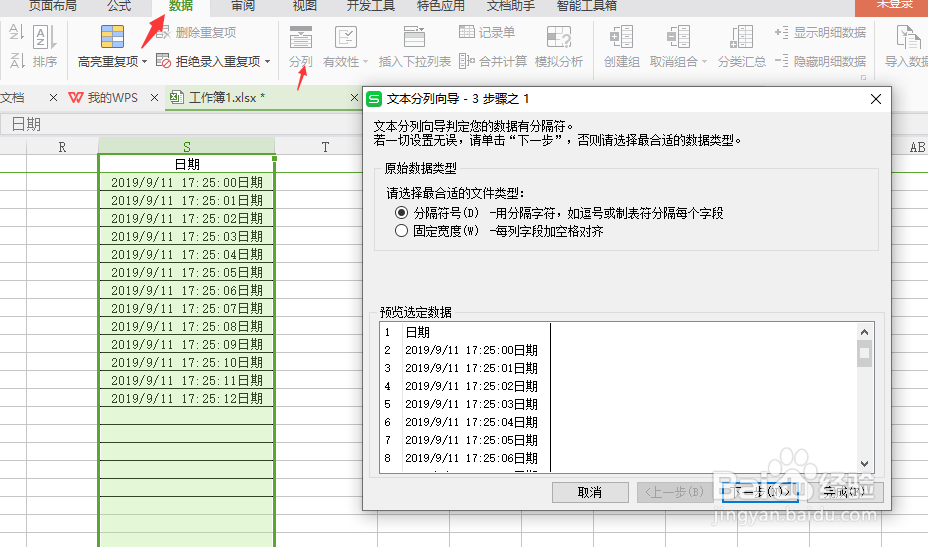928x547 pixels.
Task: Click the 有效性 data validation icon
Action: click(346, 37)
